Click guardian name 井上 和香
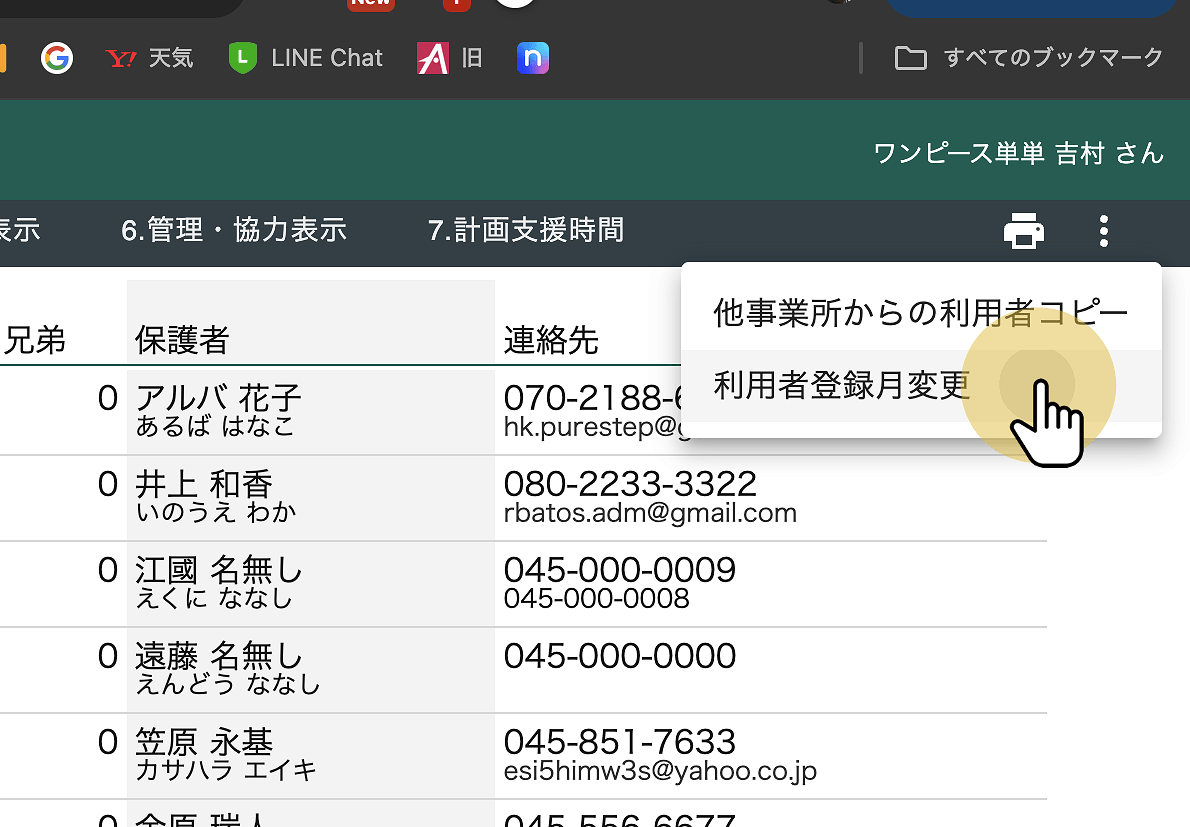Image resolution: width=1190 pixels, height=827 pixels. click(204, 485)
